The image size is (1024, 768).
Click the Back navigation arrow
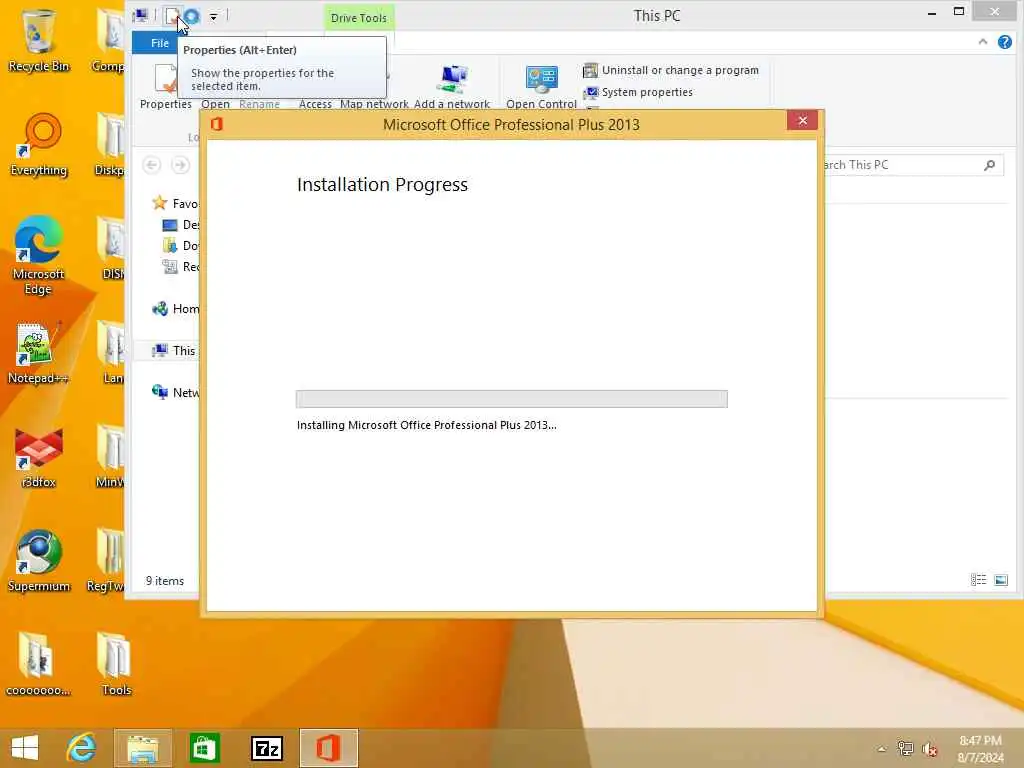coord(152,165)
